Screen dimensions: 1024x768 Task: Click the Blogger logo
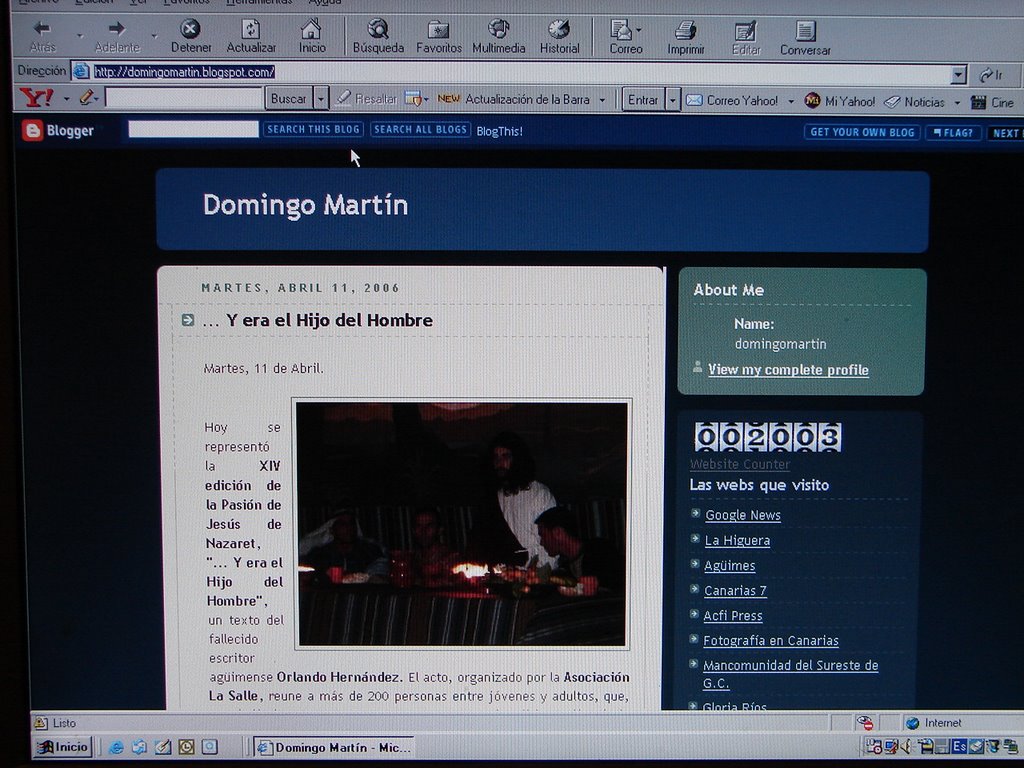pyautogui.click(x=58, y=131)
